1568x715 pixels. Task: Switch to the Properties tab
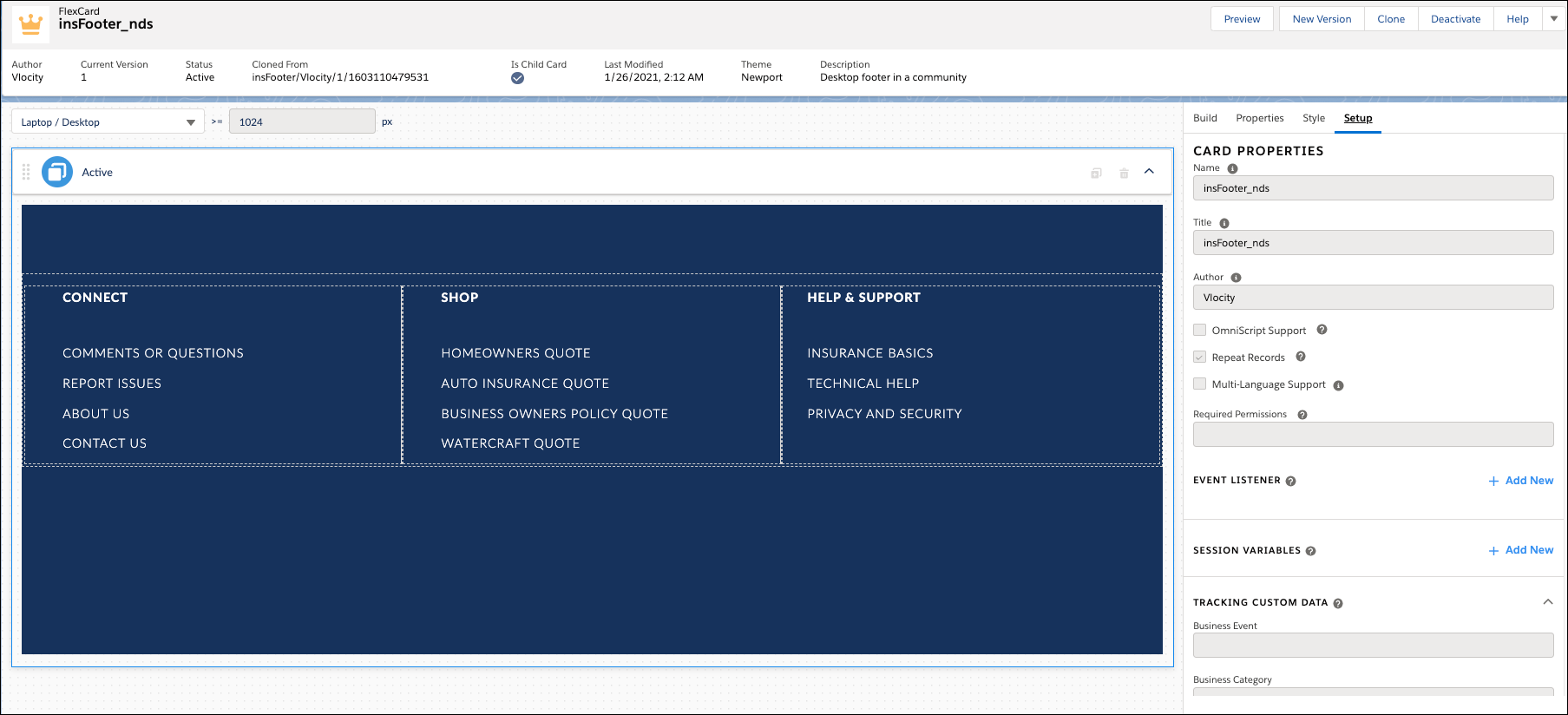point(1260,118)
